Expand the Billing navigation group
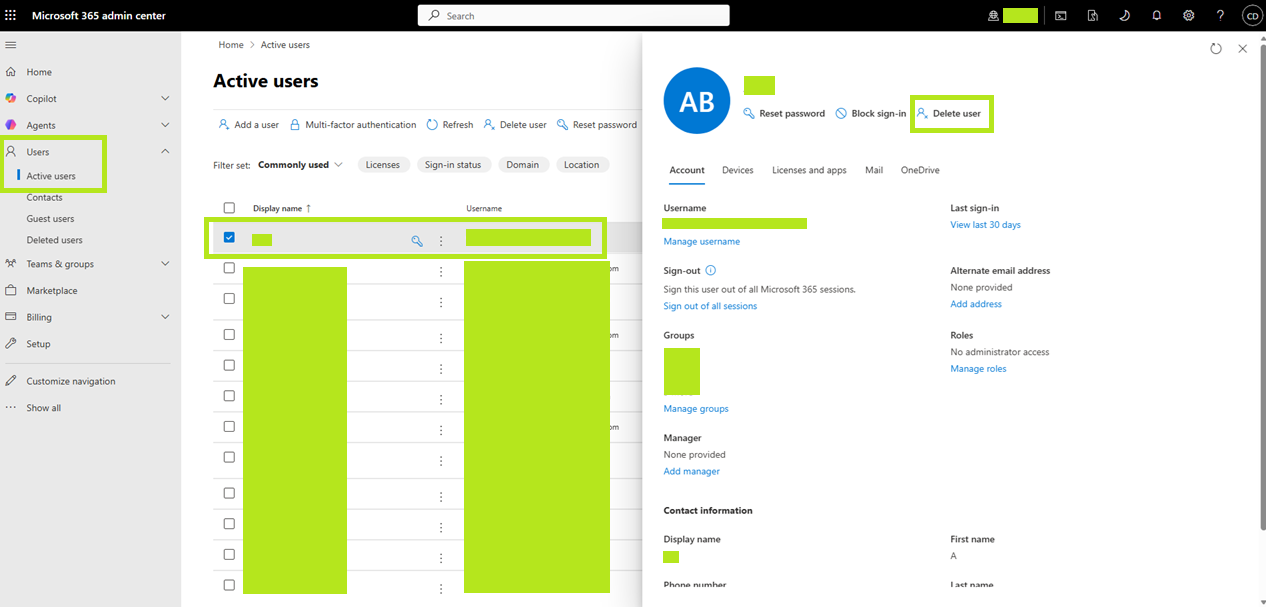This screenshot has width=1266, height=607. pyautogui.click(x=165, y=317)
